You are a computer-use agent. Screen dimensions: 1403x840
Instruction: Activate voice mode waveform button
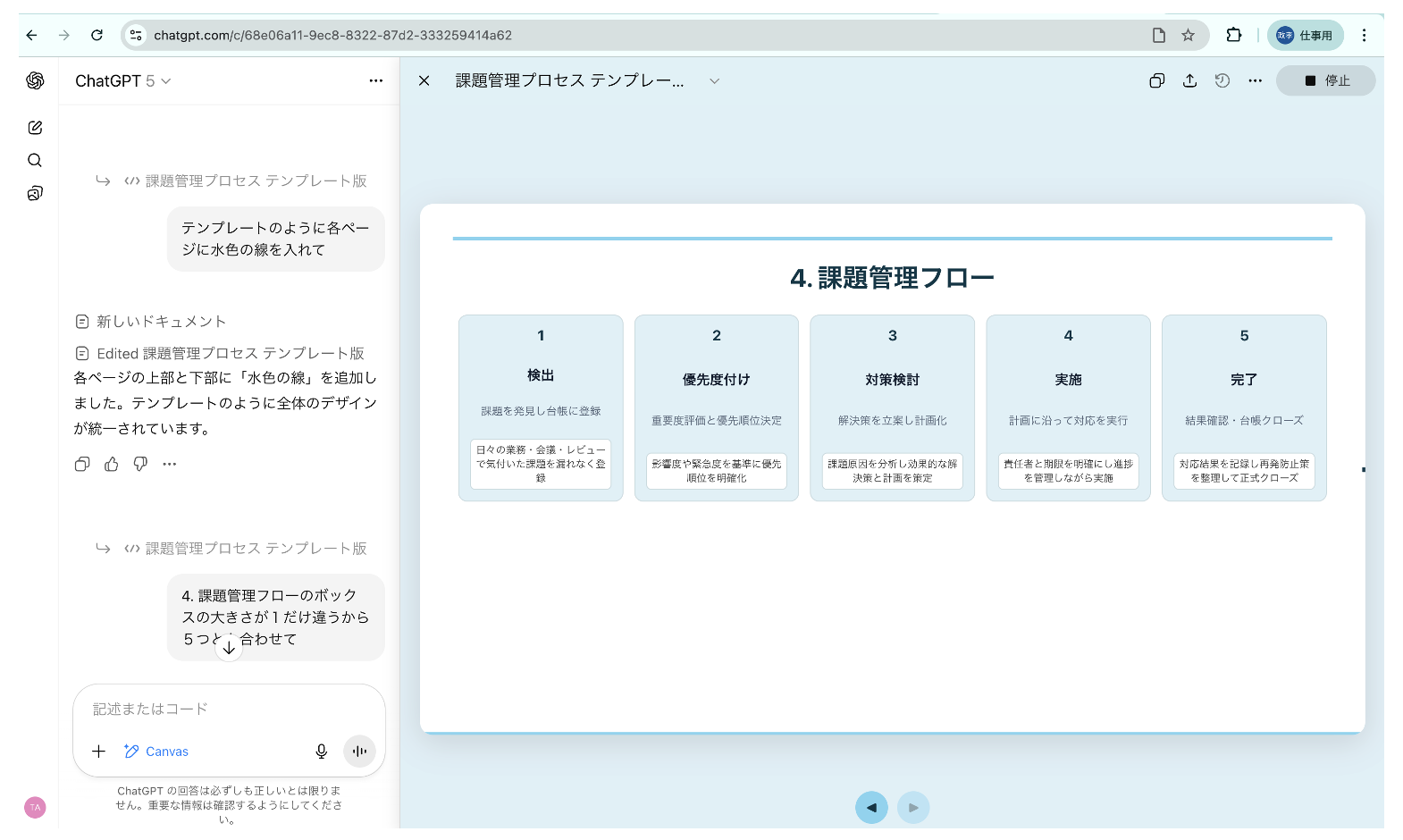click(x=359, y=752)
